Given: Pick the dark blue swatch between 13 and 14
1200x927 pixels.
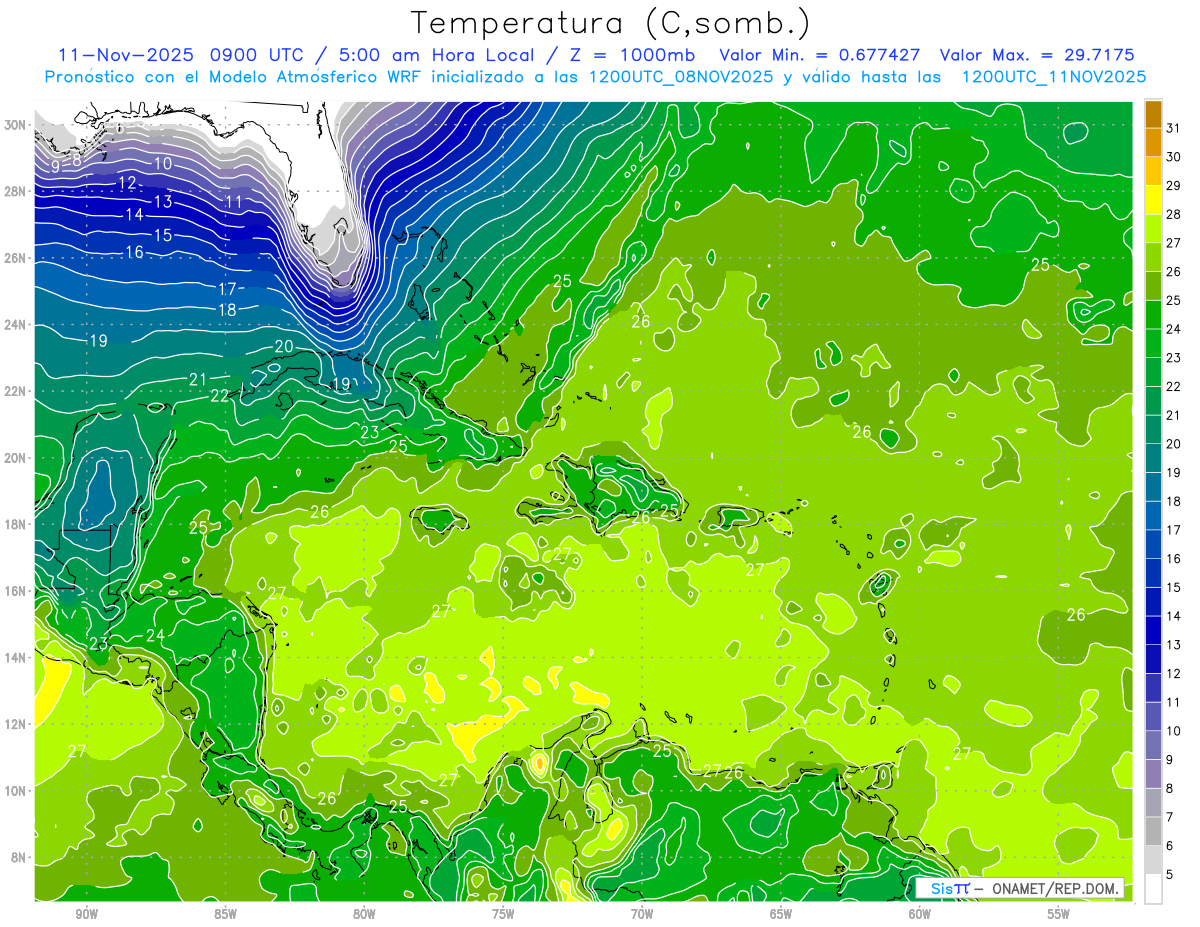Looking at the screenshot, I should 1153,630.
